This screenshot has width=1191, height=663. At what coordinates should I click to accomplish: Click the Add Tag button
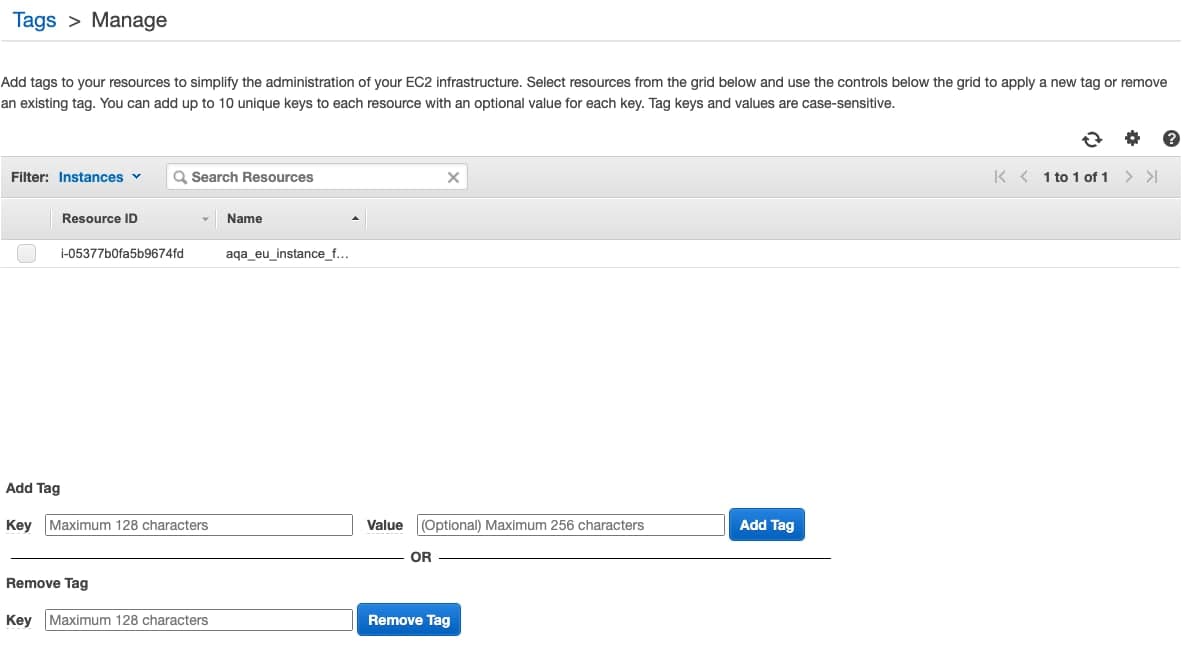(766, 525)
